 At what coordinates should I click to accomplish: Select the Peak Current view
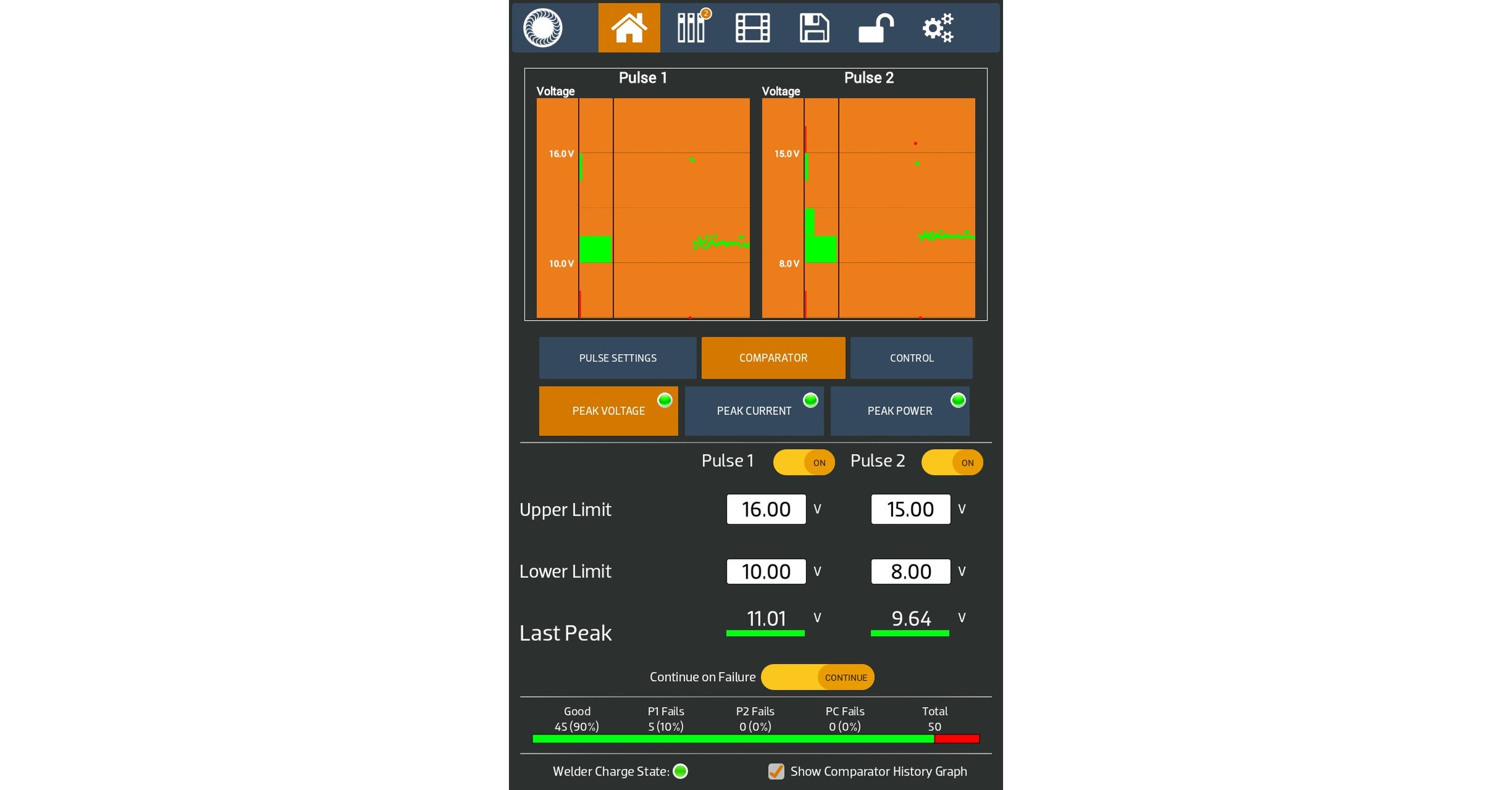(754, 410)
